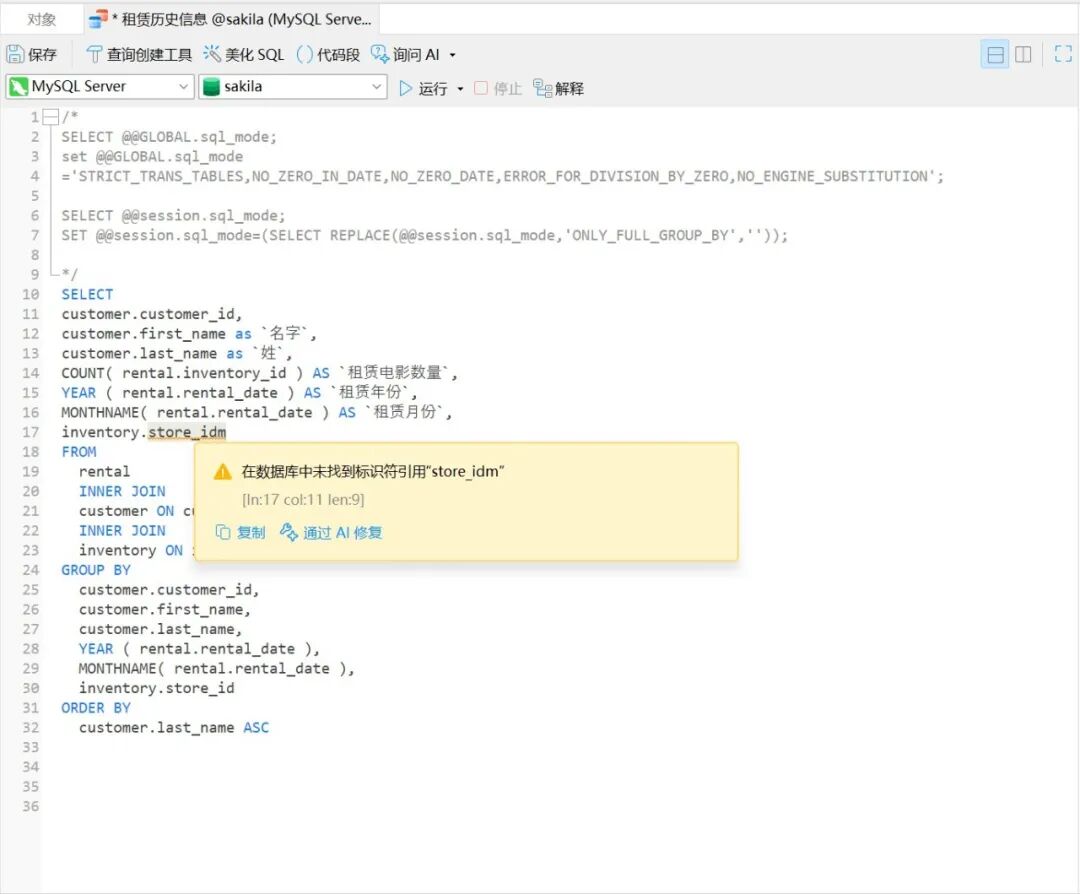Expand the Run options dropdown arrow
1080x894 pixels.
point(460,89)
